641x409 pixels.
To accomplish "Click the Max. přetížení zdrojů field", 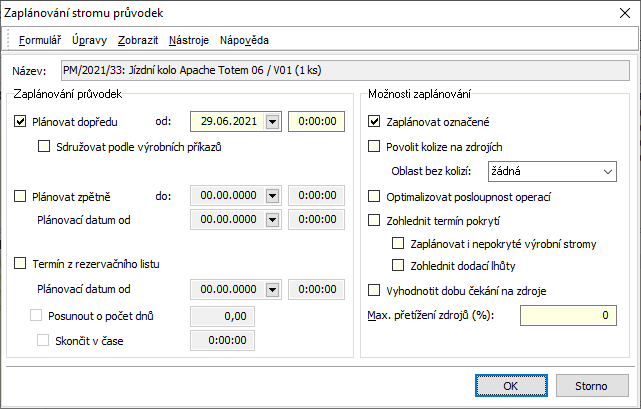I will pyautogui.click(x=551, y=316).
